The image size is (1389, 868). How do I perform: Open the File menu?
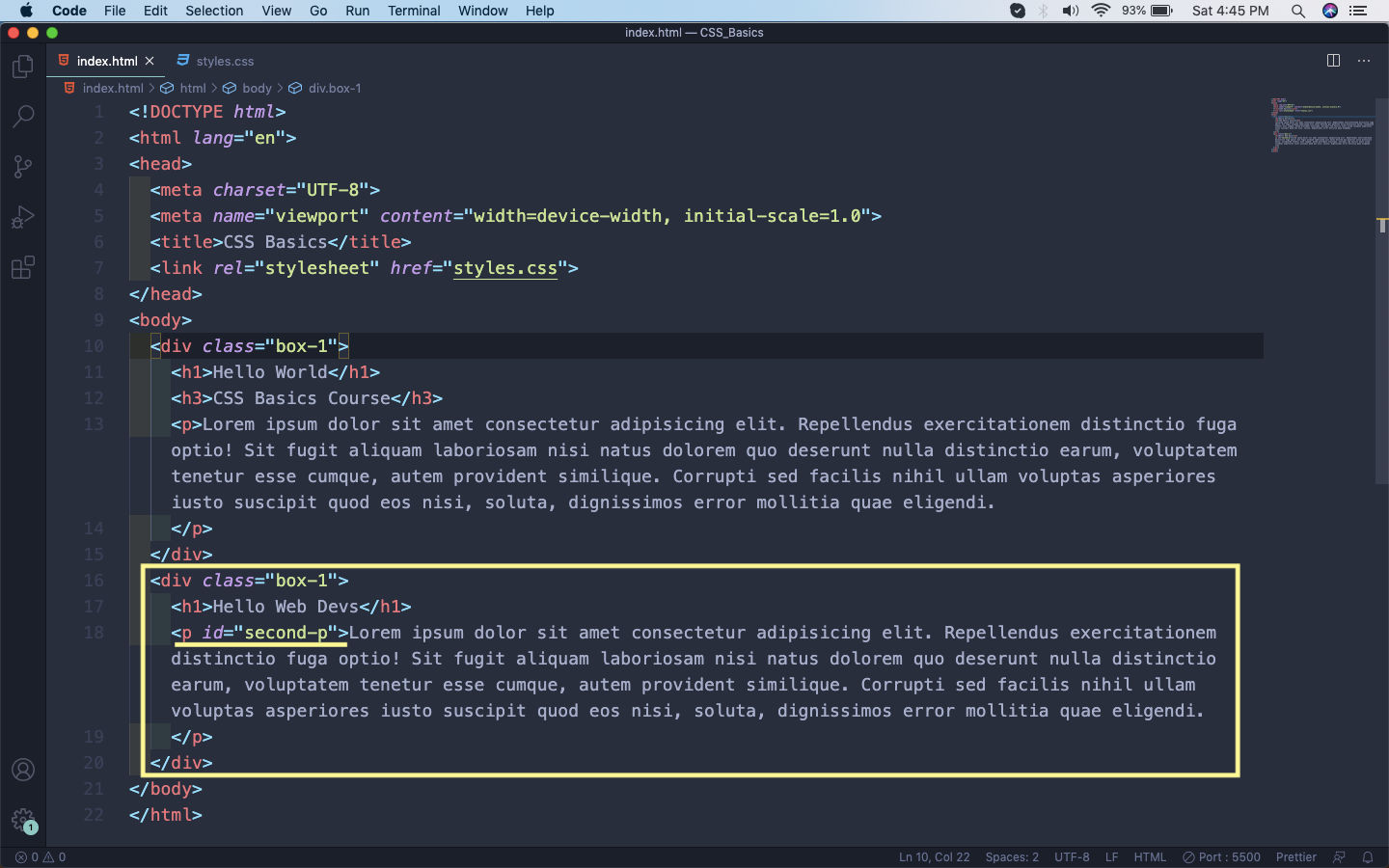pyautogui.click(x=115, y=11)
